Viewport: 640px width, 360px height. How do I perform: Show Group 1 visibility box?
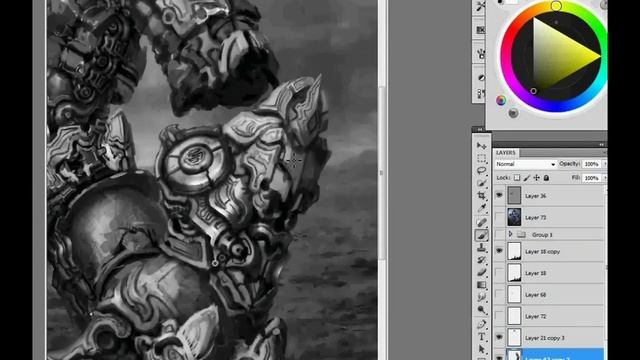[x=499, y=235]
